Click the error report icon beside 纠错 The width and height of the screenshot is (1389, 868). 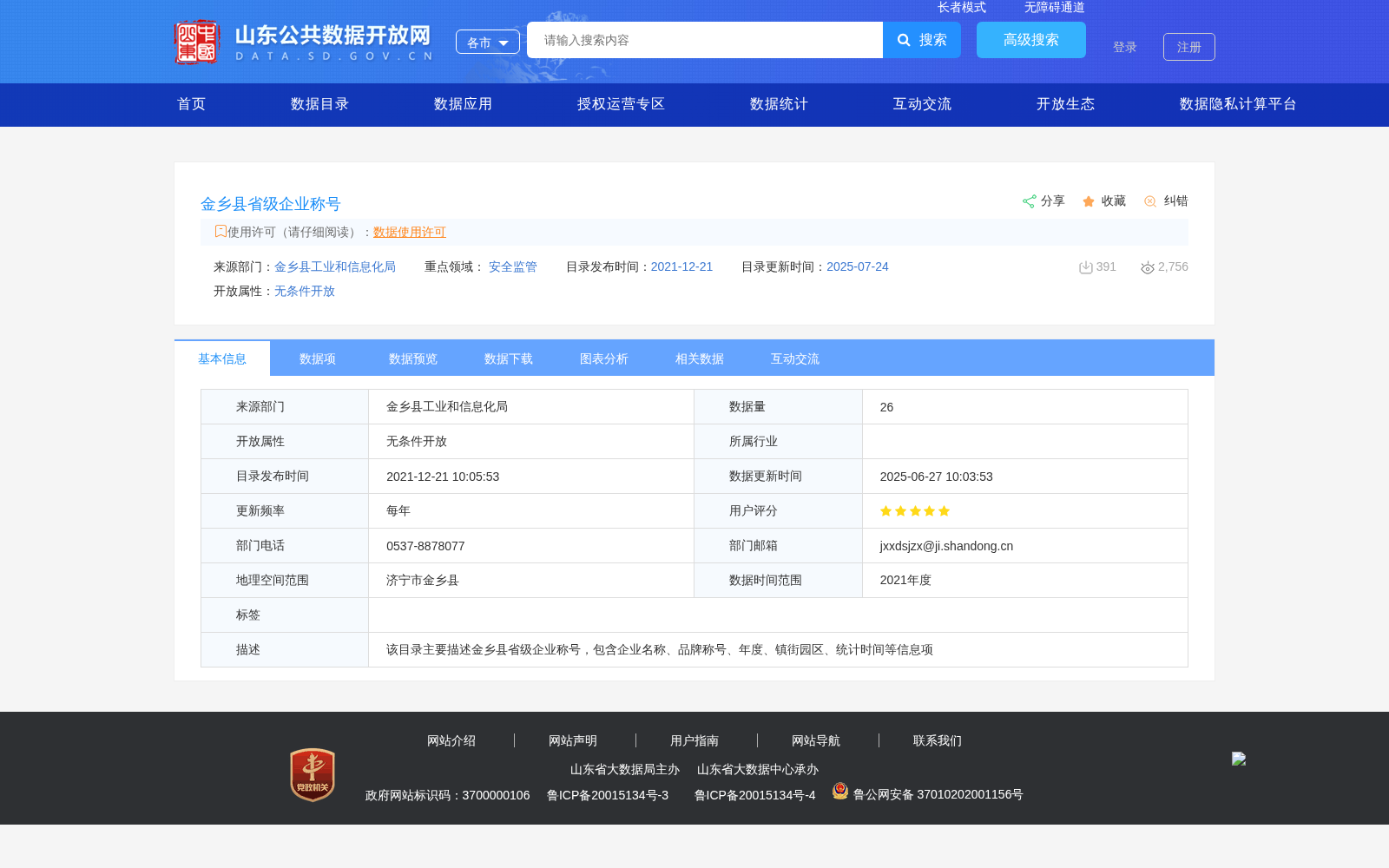click(x=1150, y=201)
